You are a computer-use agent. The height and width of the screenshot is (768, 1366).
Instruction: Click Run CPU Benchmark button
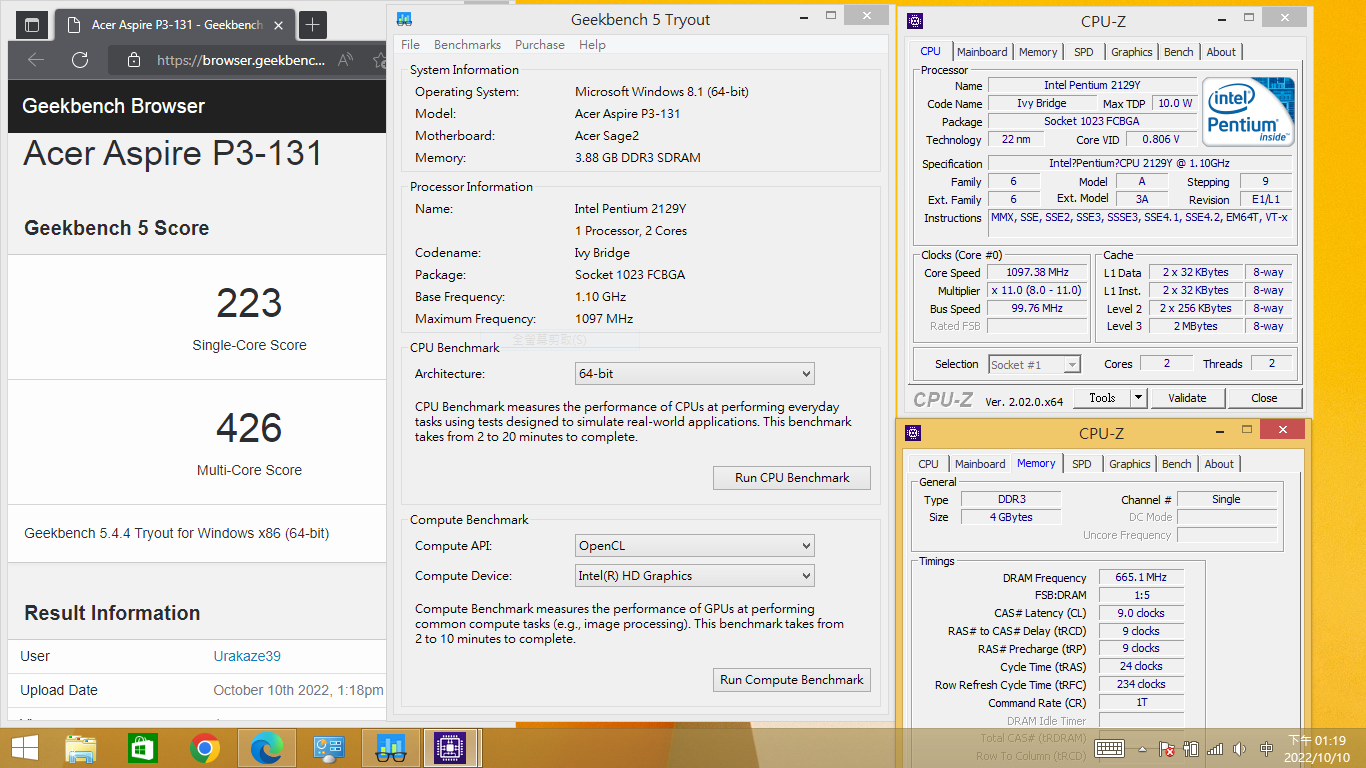coord(792,478)
